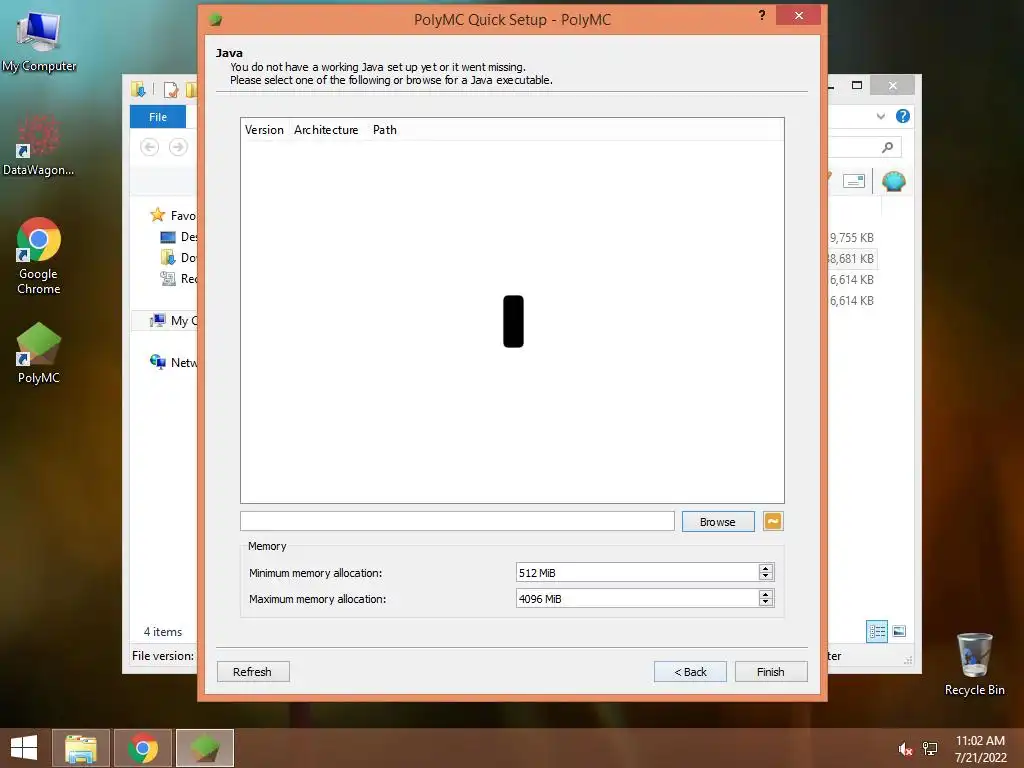Click the orange icon button beside Browse
Image resolution: width=1024 pixels, height=768 pixels.
pyautogui.click(x=773, y=521)
